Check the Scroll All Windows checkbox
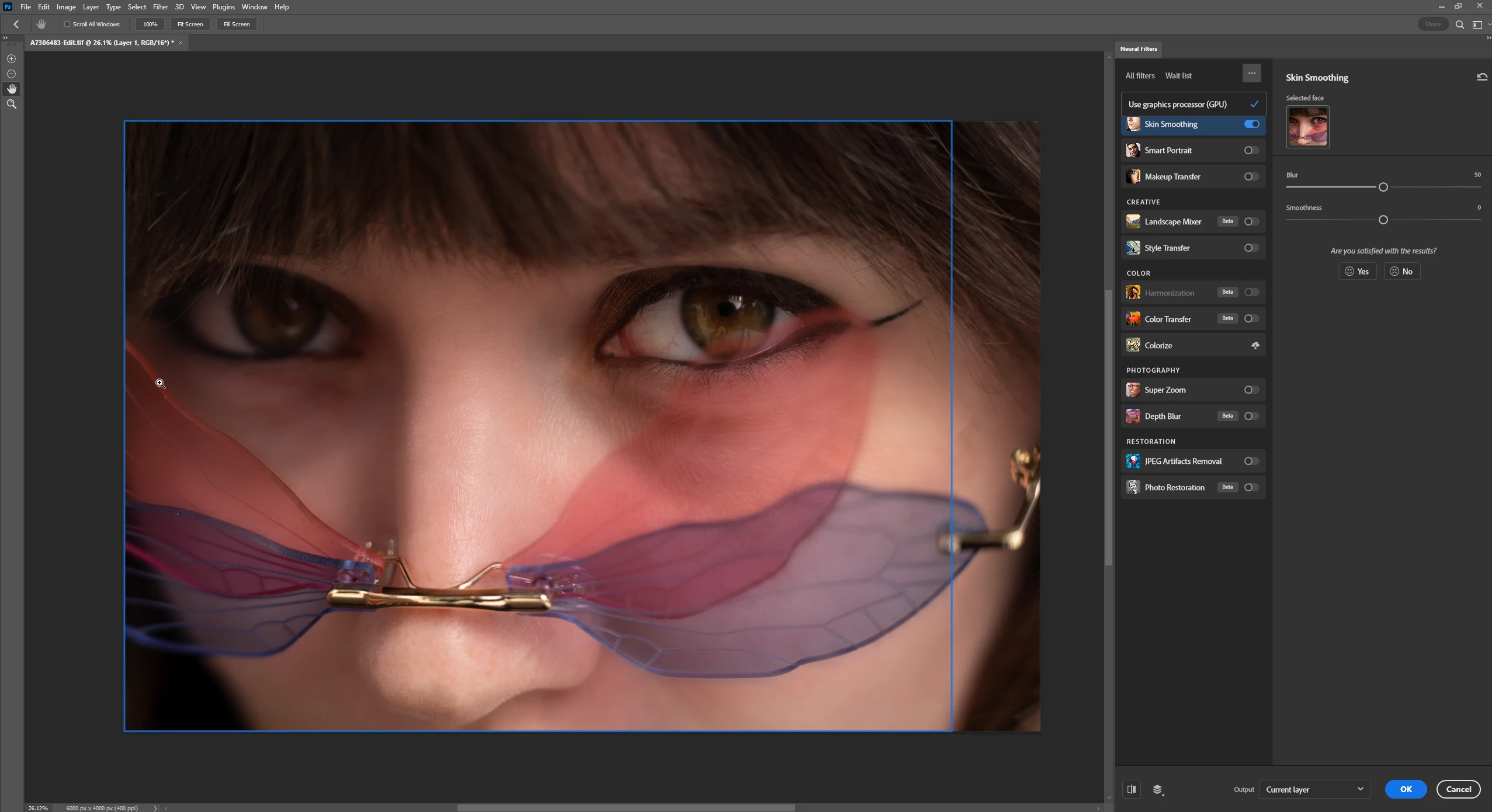The height and width of the screenshot is (812, 1492). [68, 25]
